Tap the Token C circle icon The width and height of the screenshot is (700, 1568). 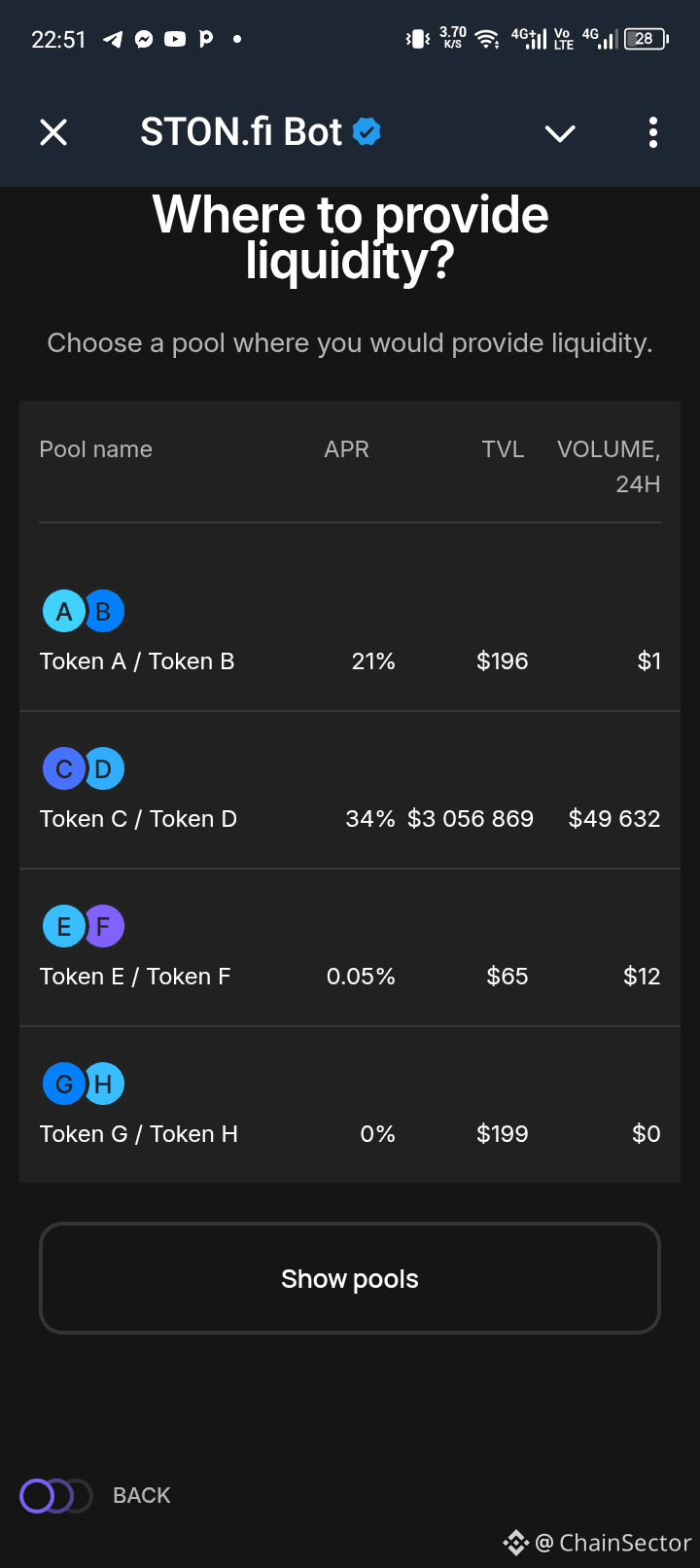point(64,769)
